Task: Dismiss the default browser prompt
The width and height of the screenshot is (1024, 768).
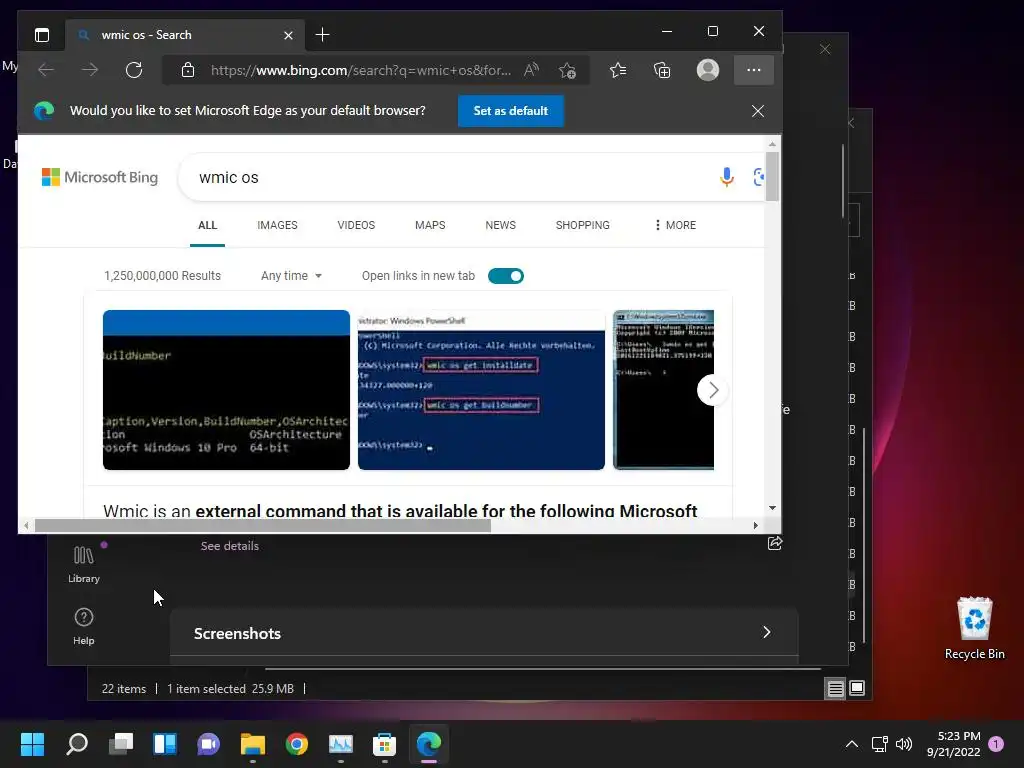Action: click(758, 111)
